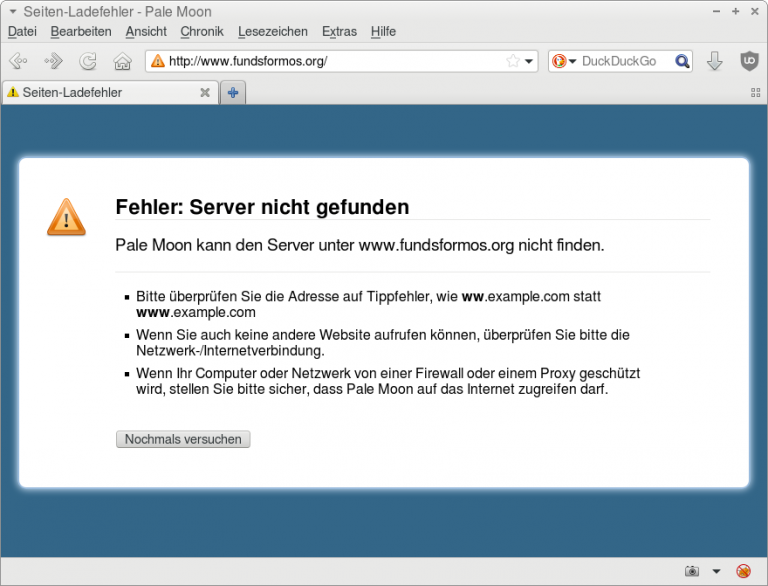
Task: Go back with the Back arrow button
Action: [18, 61]
